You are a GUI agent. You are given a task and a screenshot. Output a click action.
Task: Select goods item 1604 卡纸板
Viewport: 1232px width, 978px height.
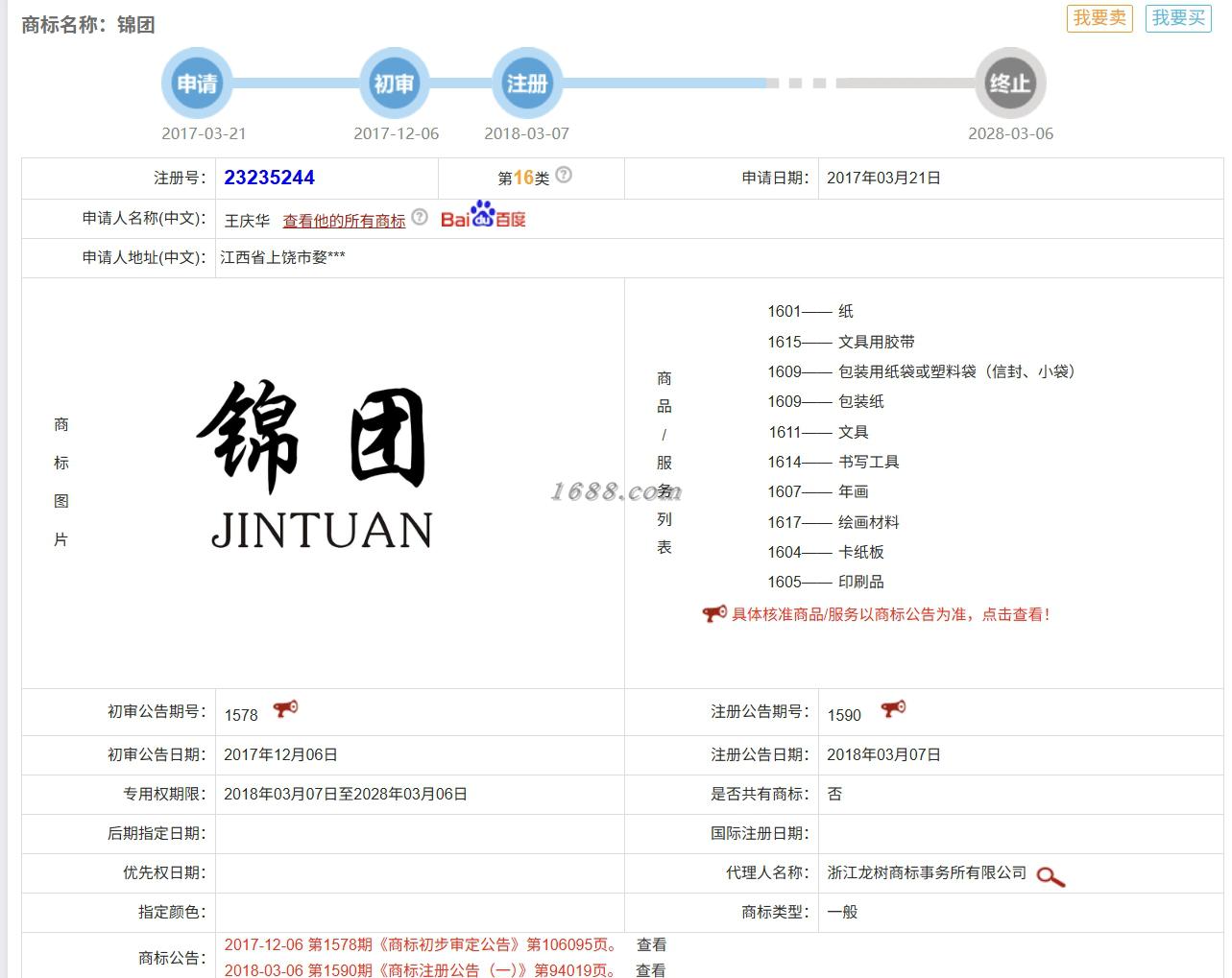[826, 552]
